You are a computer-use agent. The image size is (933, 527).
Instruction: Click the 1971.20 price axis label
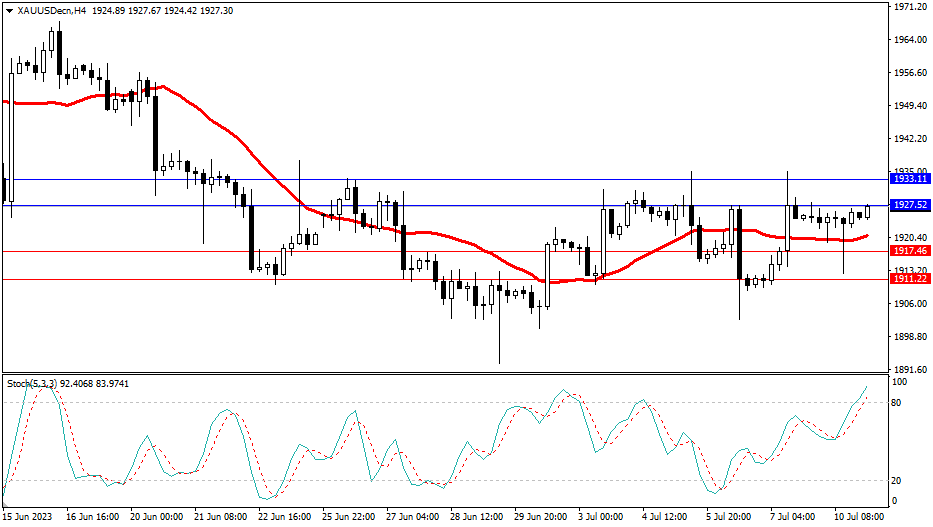click(910, 7)
